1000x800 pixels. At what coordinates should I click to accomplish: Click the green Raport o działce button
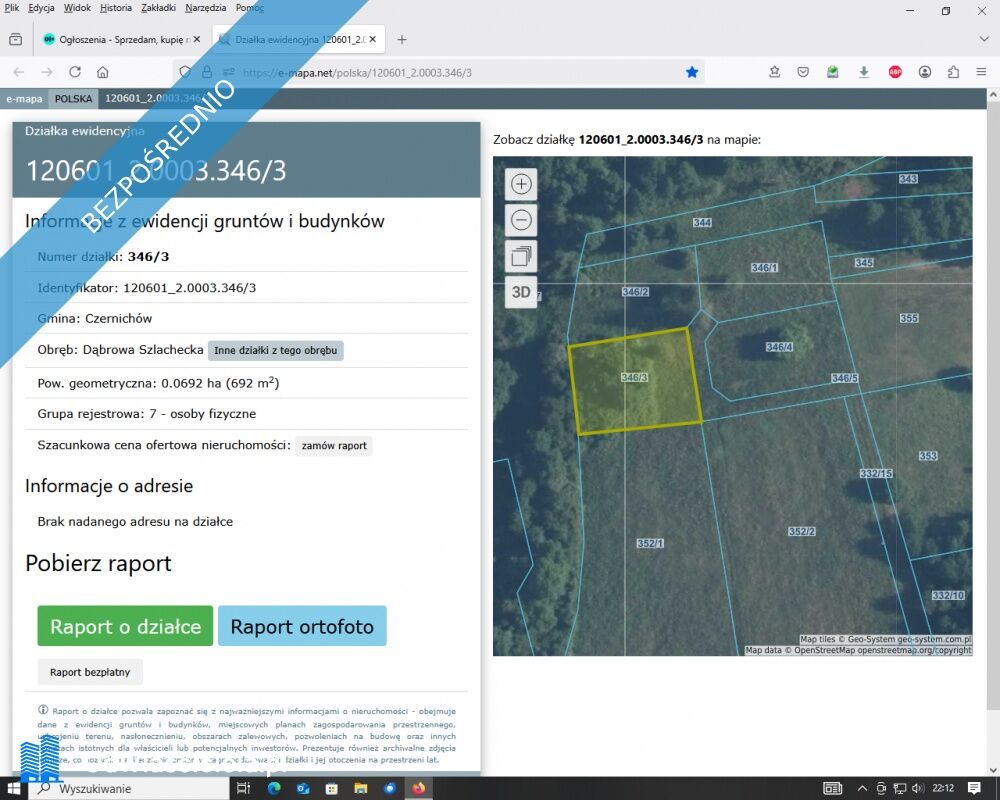click(125, 627)
